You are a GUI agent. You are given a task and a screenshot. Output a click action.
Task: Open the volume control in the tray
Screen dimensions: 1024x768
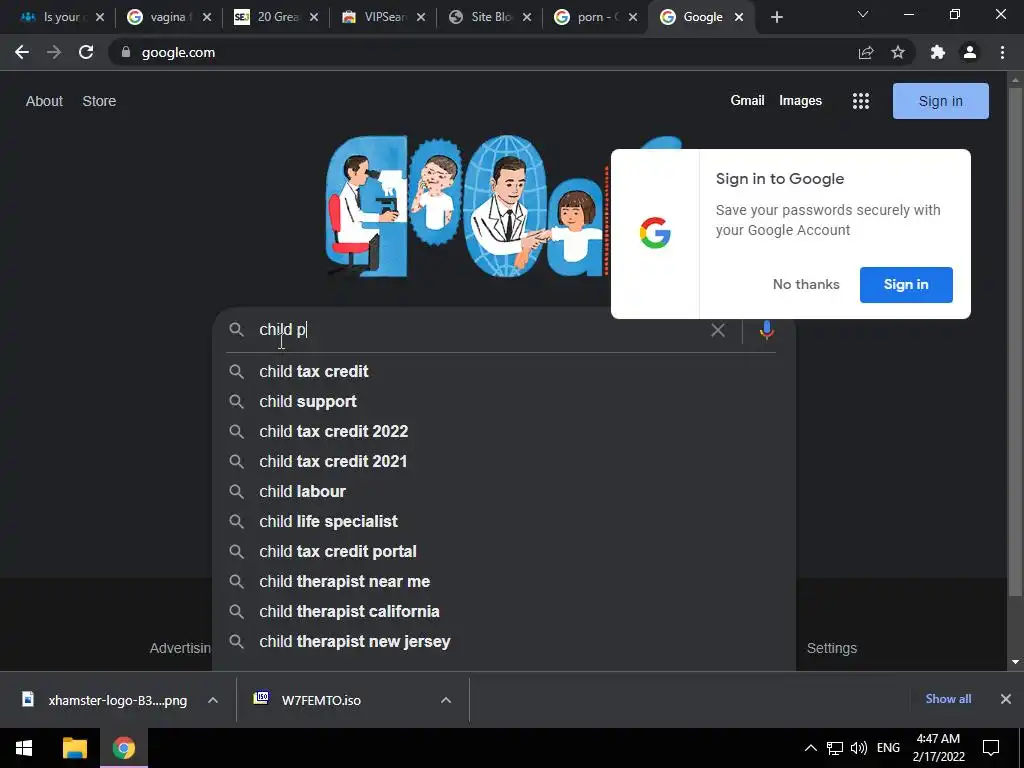pyautogui.click(x=859, y=748)
